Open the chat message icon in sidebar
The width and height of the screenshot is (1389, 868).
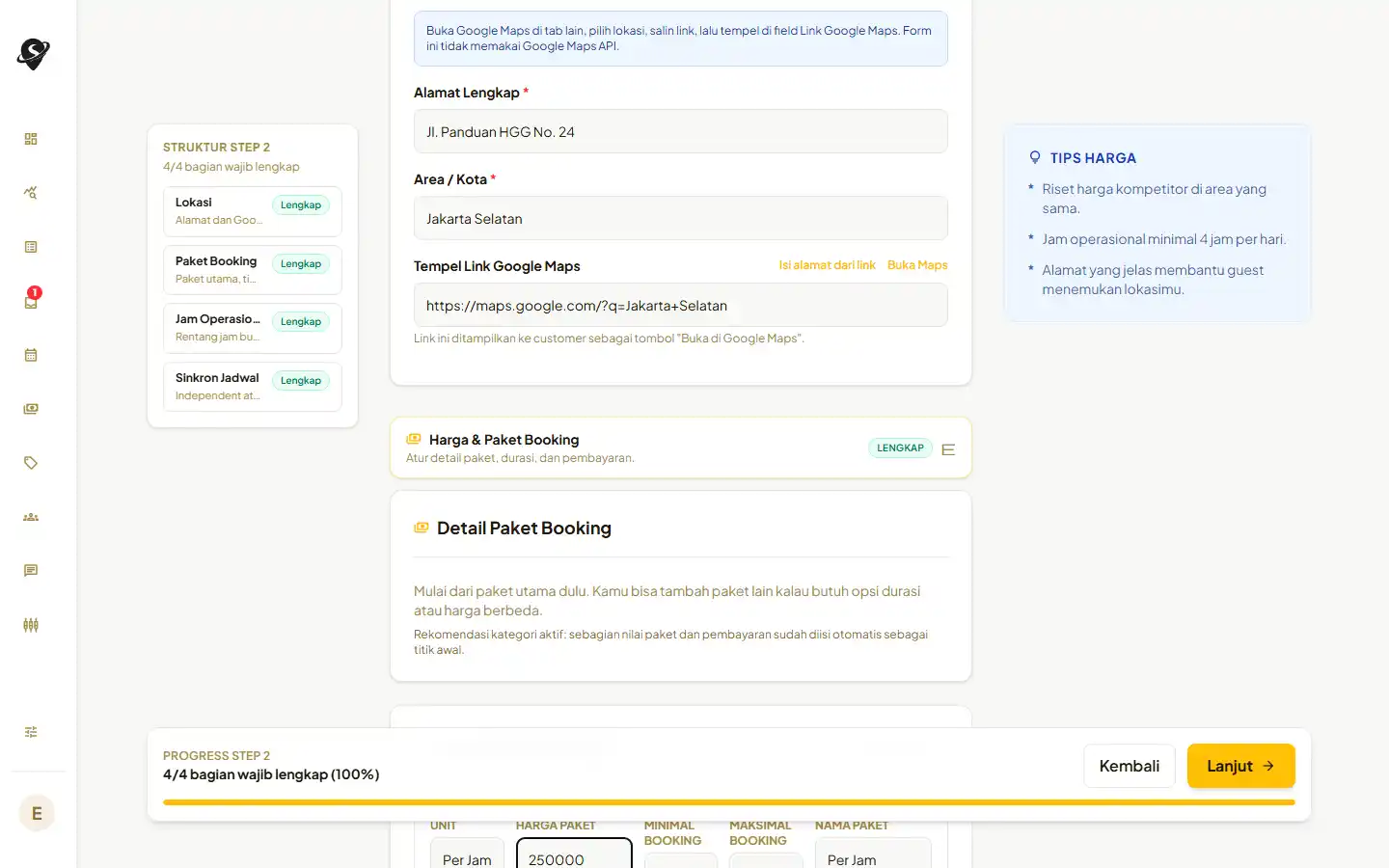click(31, 571)
